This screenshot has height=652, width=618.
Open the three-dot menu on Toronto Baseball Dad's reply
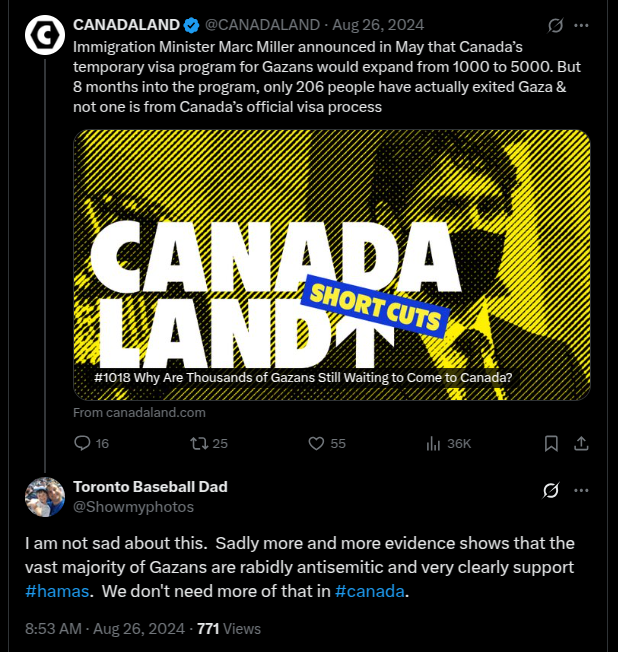(x=581, y=490)
